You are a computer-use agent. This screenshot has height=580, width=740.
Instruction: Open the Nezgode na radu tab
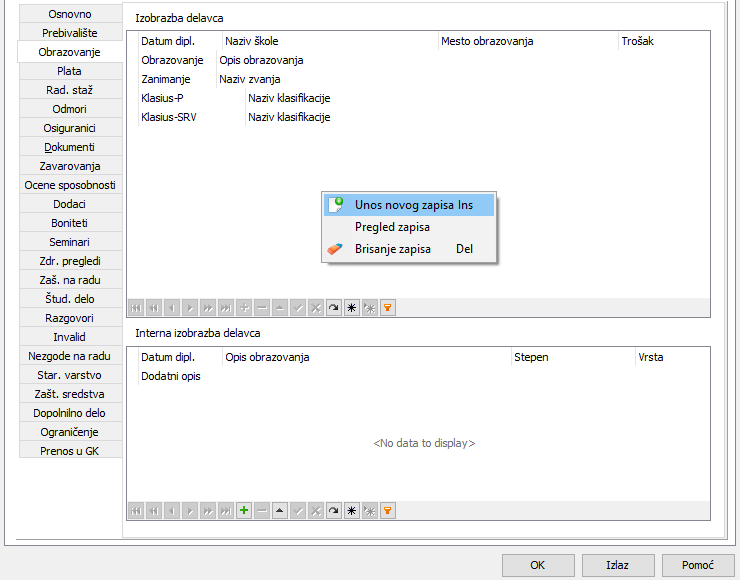coord(70,356)
